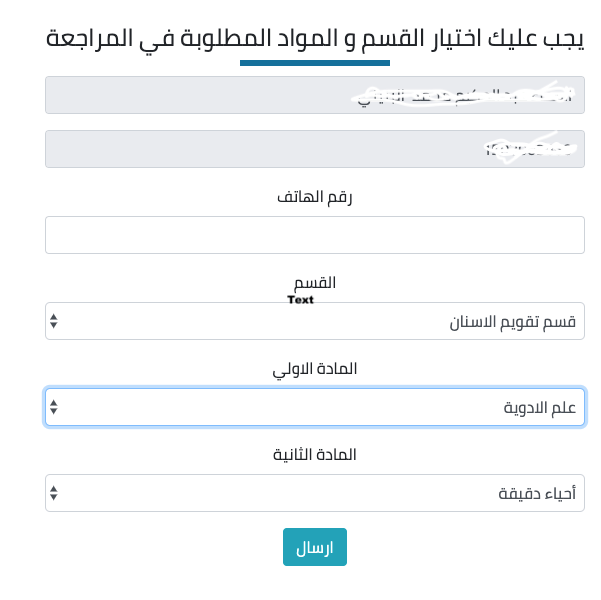The height and width of the screenshot is (600, 601).
Task: Click the selected value علم الادوية
Action: [x=539, y=408]
